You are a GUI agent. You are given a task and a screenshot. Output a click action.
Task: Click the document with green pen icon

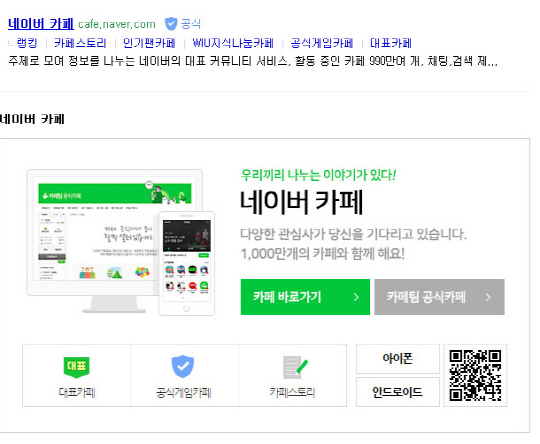click(x=295, y=367)
